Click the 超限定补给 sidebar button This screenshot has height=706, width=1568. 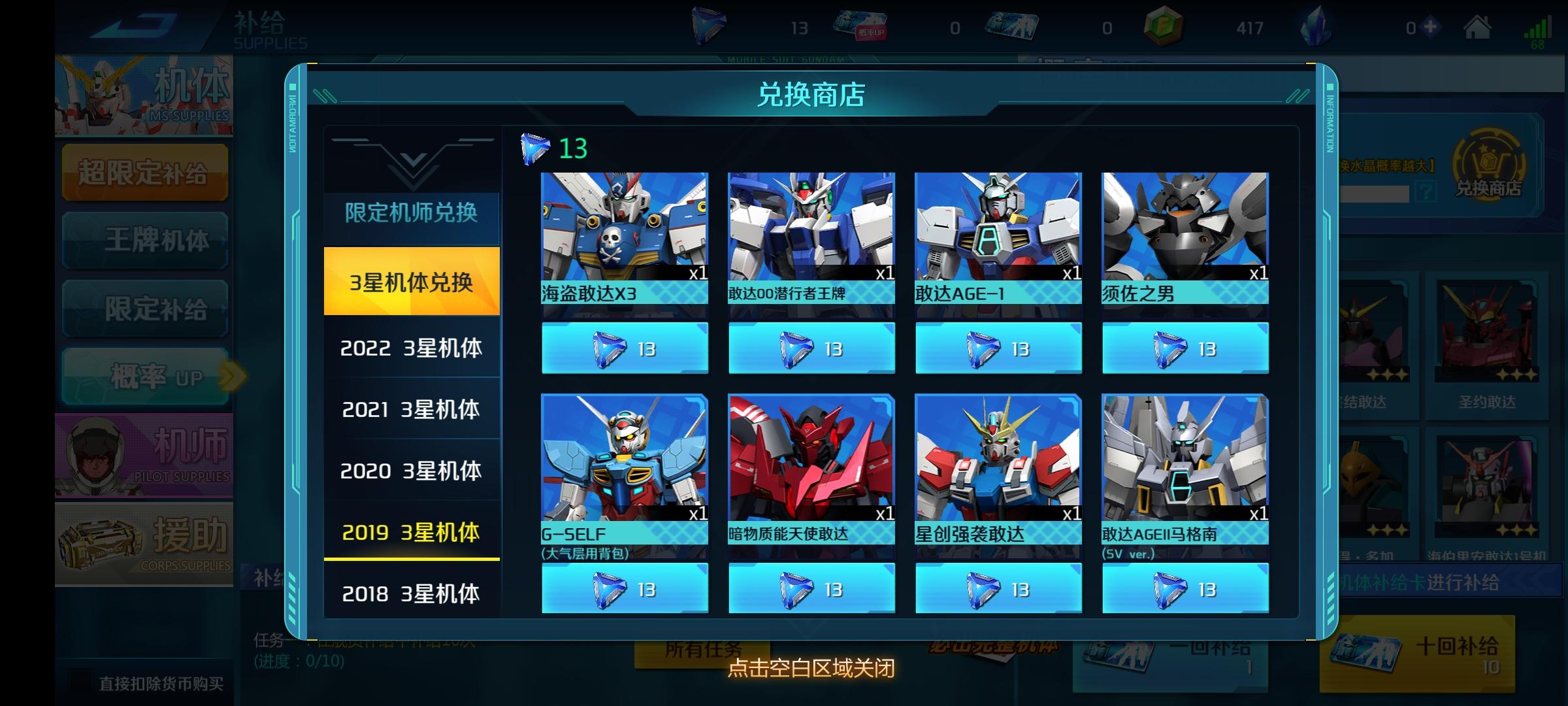(x=145, y=173)
